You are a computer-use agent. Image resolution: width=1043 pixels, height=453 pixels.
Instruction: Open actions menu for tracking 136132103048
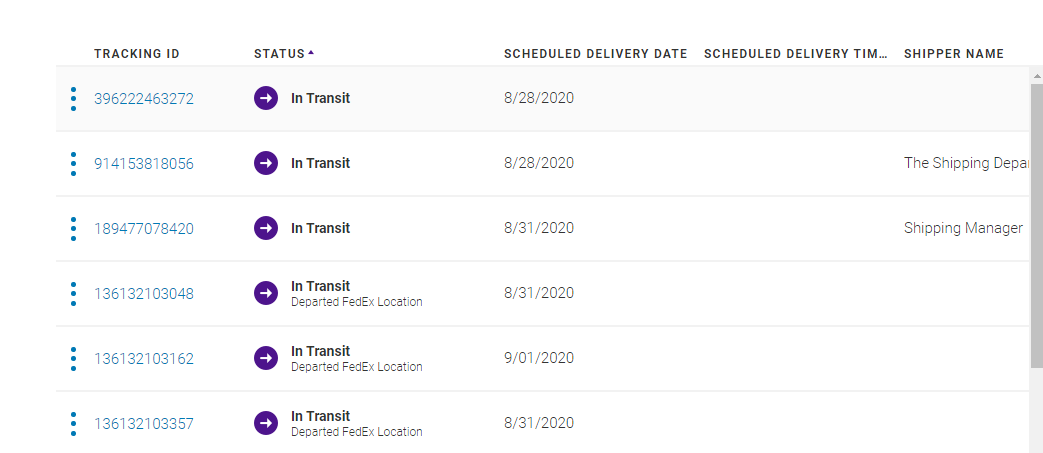point(73,294)
